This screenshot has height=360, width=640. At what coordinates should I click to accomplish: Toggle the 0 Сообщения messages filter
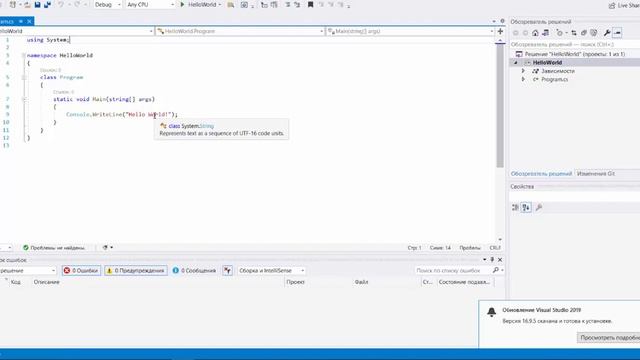[x=194, y=271]
